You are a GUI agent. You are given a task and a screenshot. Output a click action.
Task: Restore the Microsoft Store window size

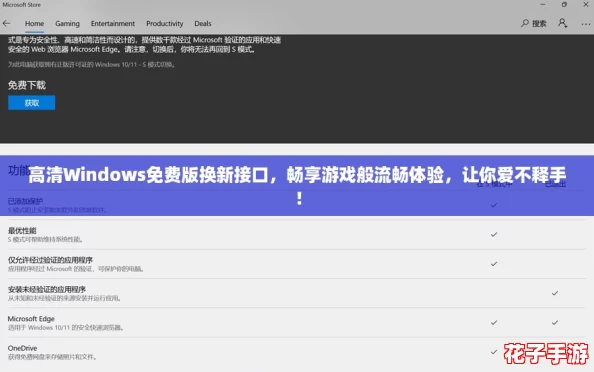[x=564, y=5]
